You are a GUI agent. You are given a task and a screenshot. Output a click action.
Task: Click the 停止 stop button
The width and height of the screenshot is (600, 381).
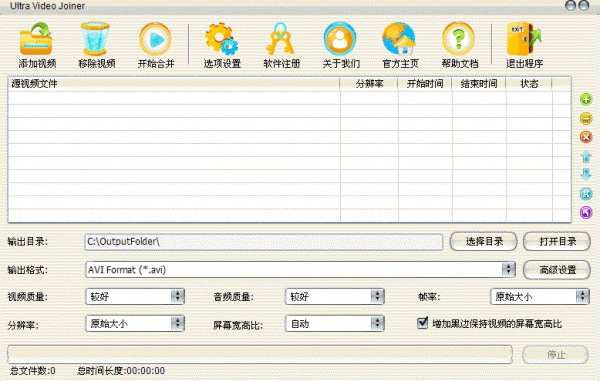[556, 355]
